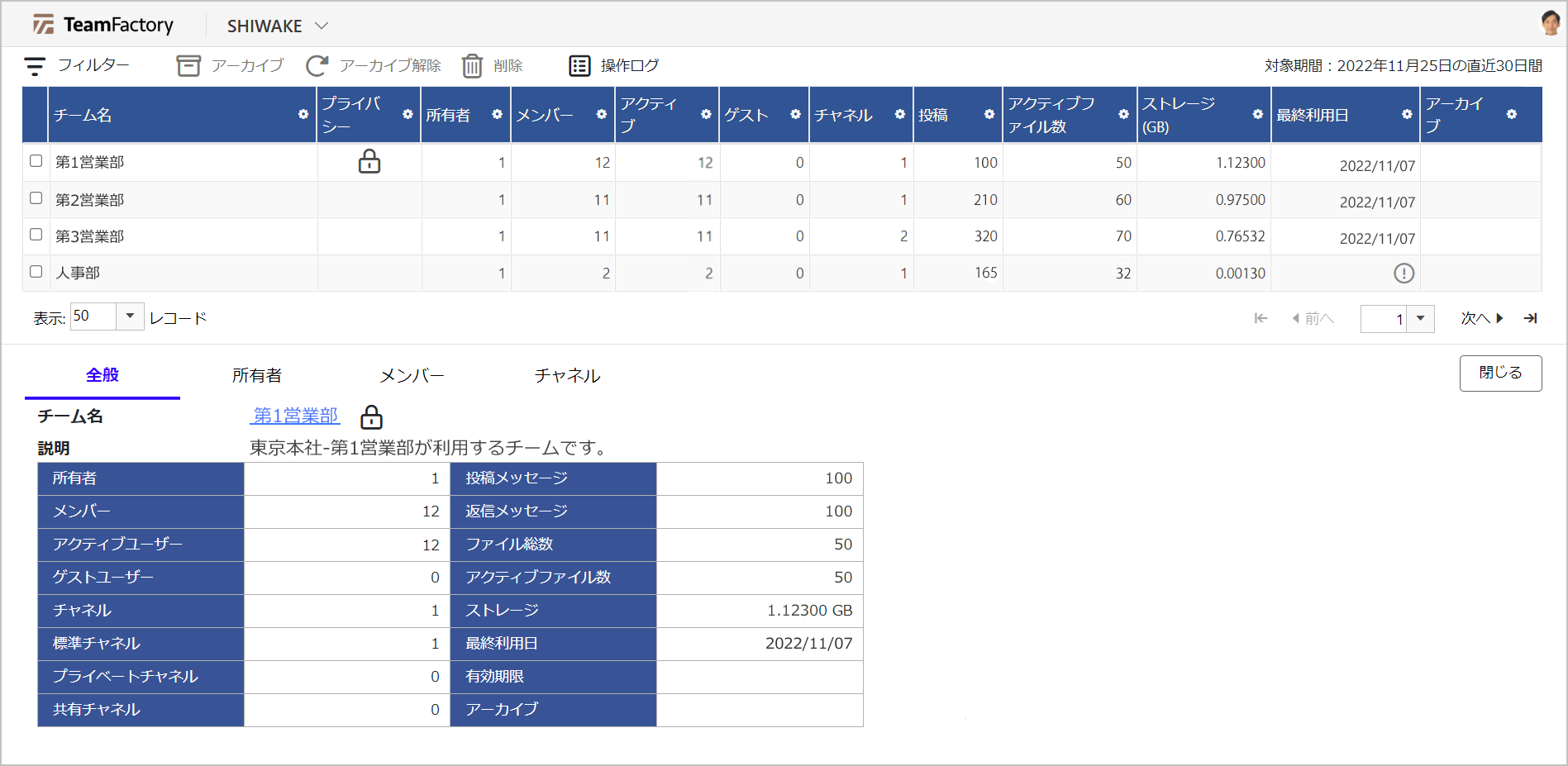Open the 最終利用日 column settings gear
This screenshot has height=766, width=1568.
(1407, 115)
